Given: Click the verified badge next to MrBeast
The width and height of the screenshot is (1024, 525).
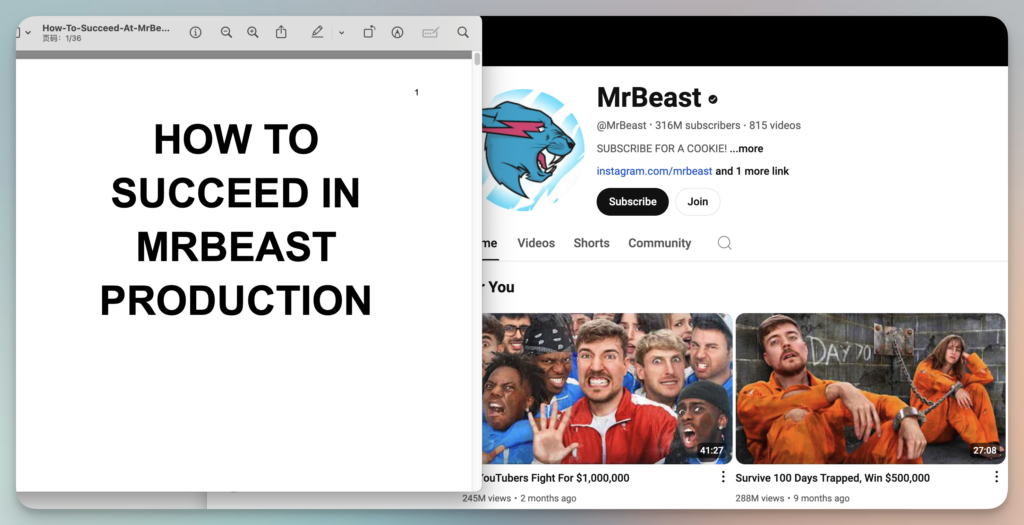Looking at the screenshot, I should 713,99.
